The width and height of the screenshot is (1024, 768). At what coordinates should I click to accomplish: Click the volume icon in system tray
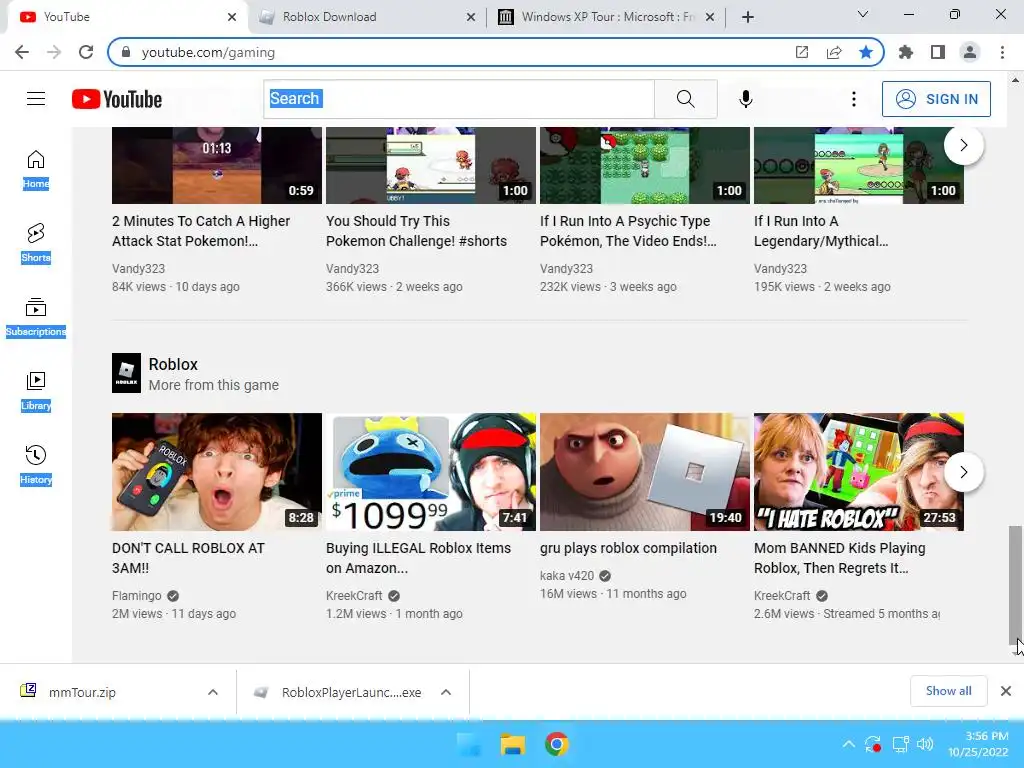[x=925, y=744]
